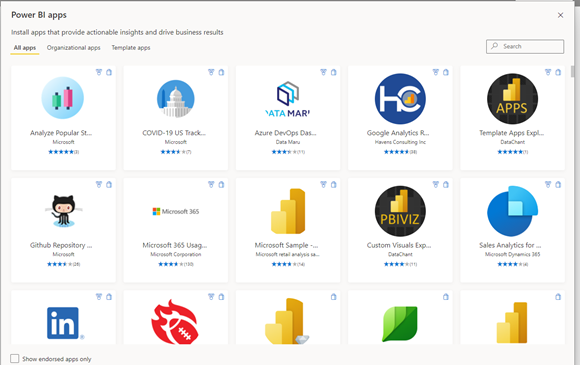580x365 pixels.
Task: Click the certified badge icon on Template Apps Expl... card
Action: (x=548, y=72)
